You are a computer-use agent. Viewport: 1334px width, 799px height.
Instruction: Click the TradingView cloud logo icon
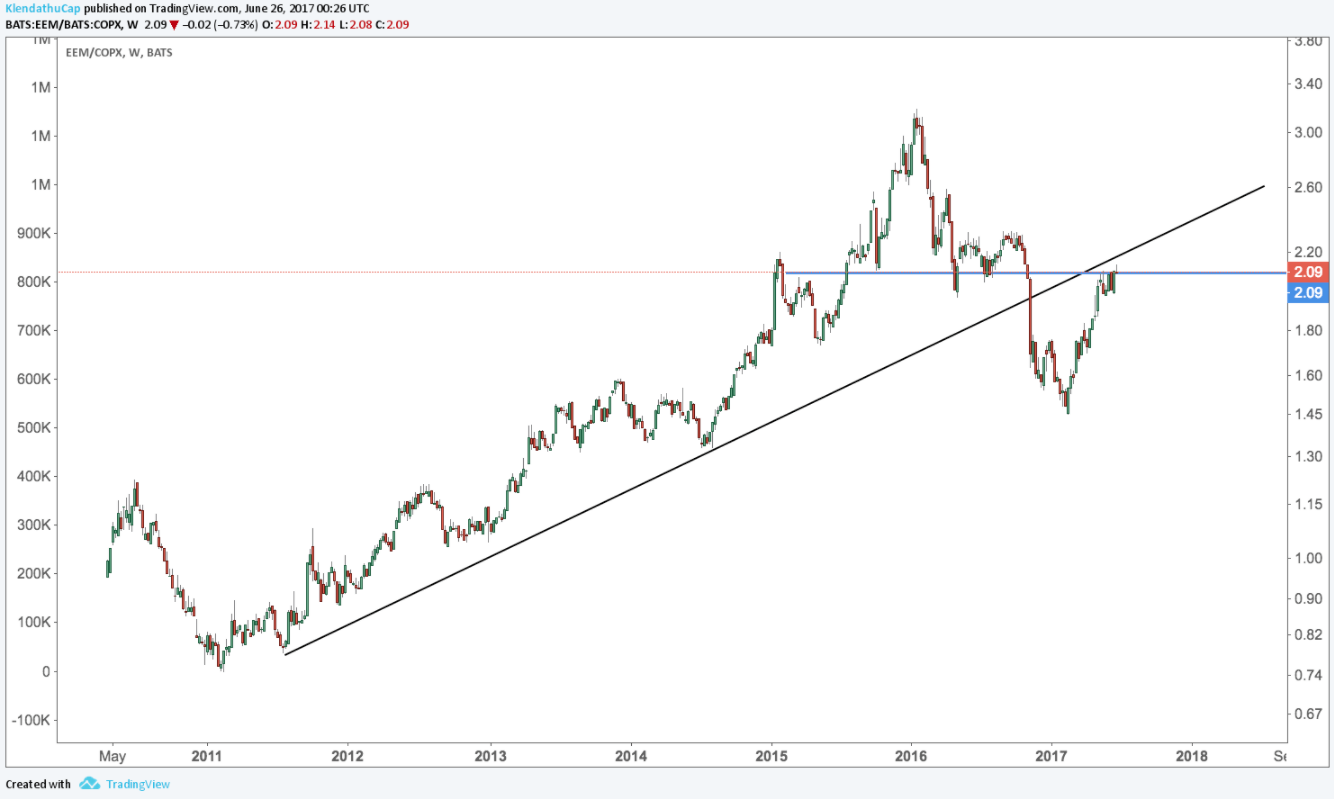[x=89, y=784]
